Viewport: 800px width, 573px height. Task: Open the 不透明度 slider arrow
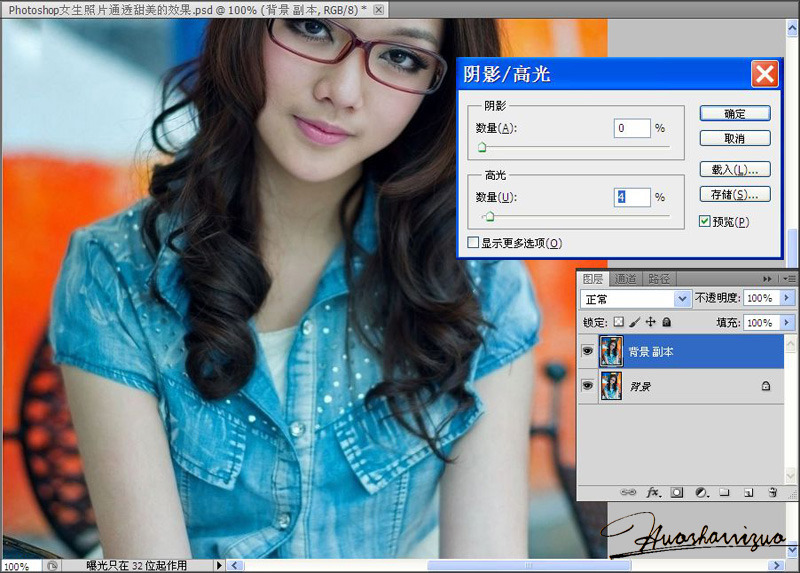click(x=787, y=297)
